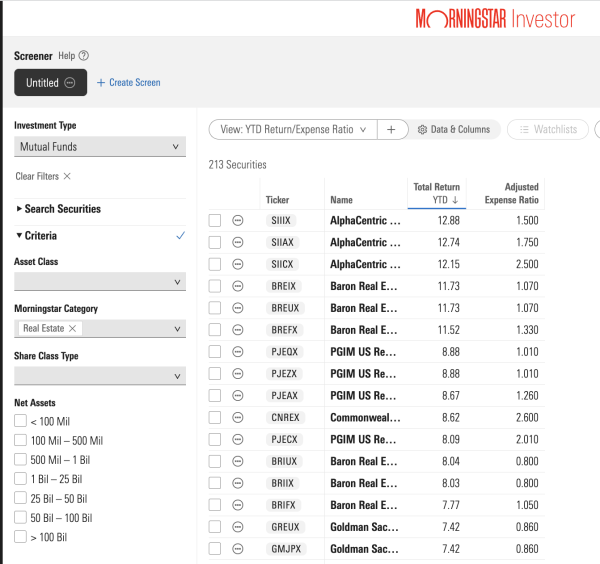Open the Asset Class dropdown
Screen dimensions: 600x564
pos(100,282)
